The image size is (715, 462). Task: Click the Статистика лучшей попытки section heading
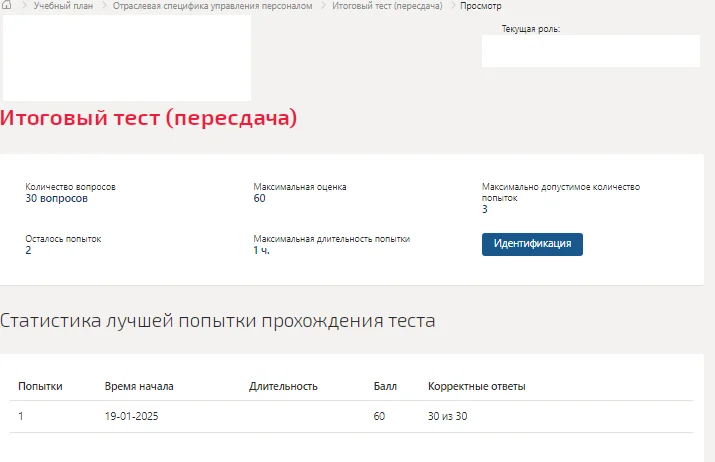(218, 321)
